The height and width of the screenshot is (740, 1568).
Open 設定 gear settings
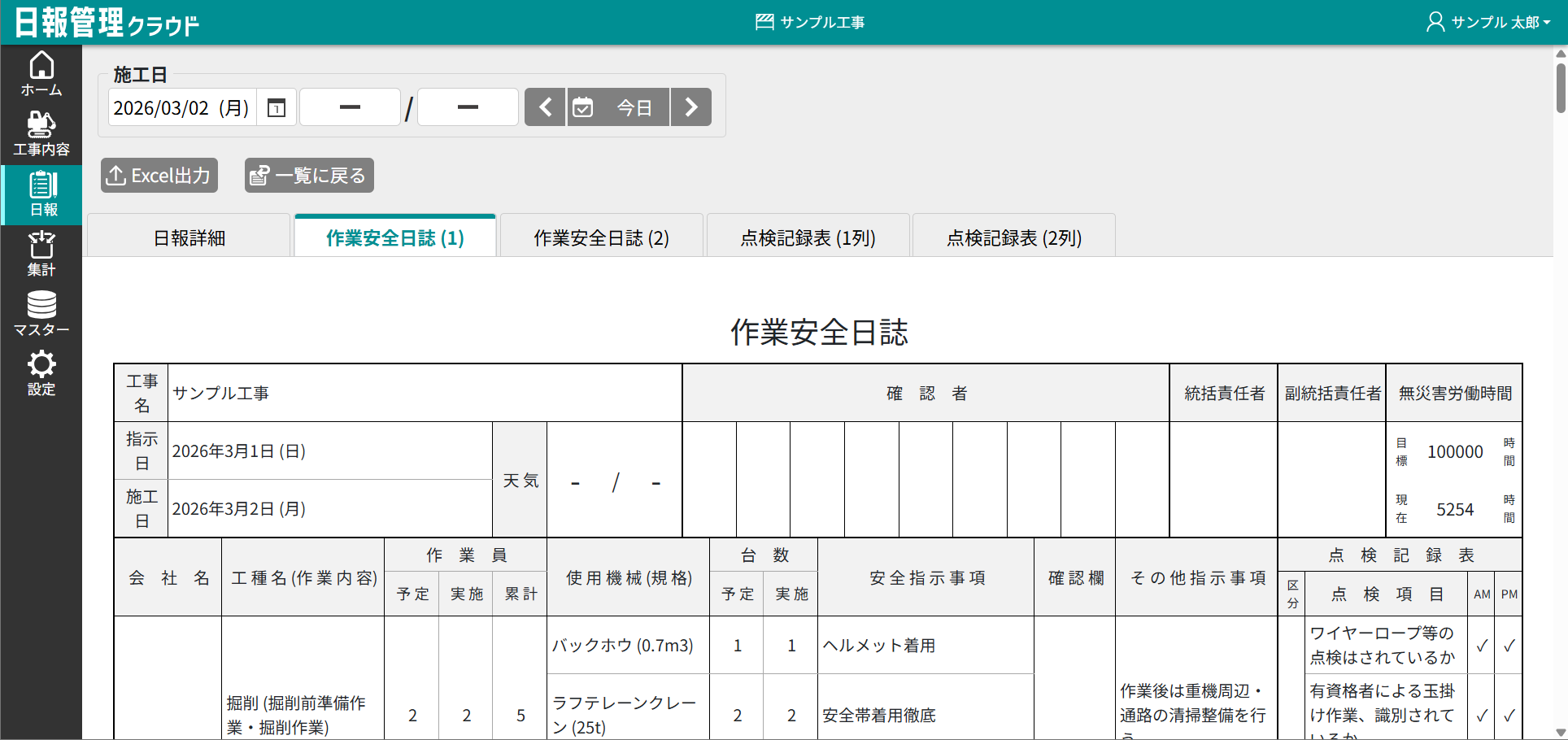click(x=41, y=373)
